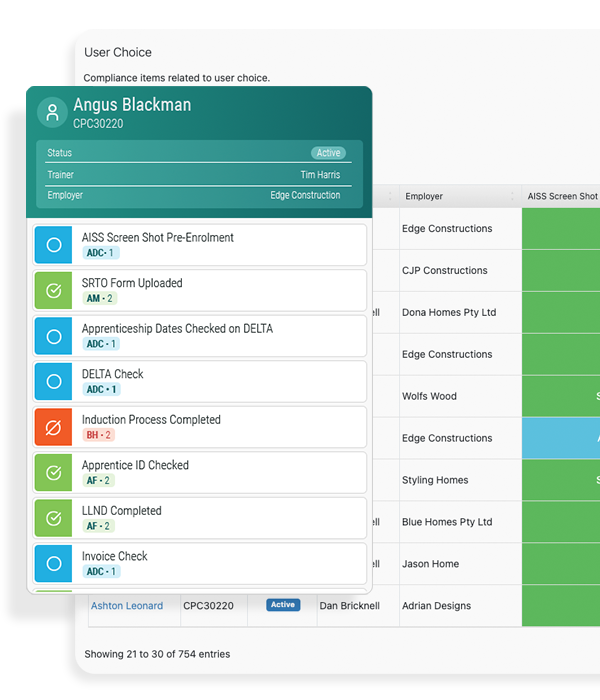Click the BH • 2 tag under Induction Process

coord(98,435)
